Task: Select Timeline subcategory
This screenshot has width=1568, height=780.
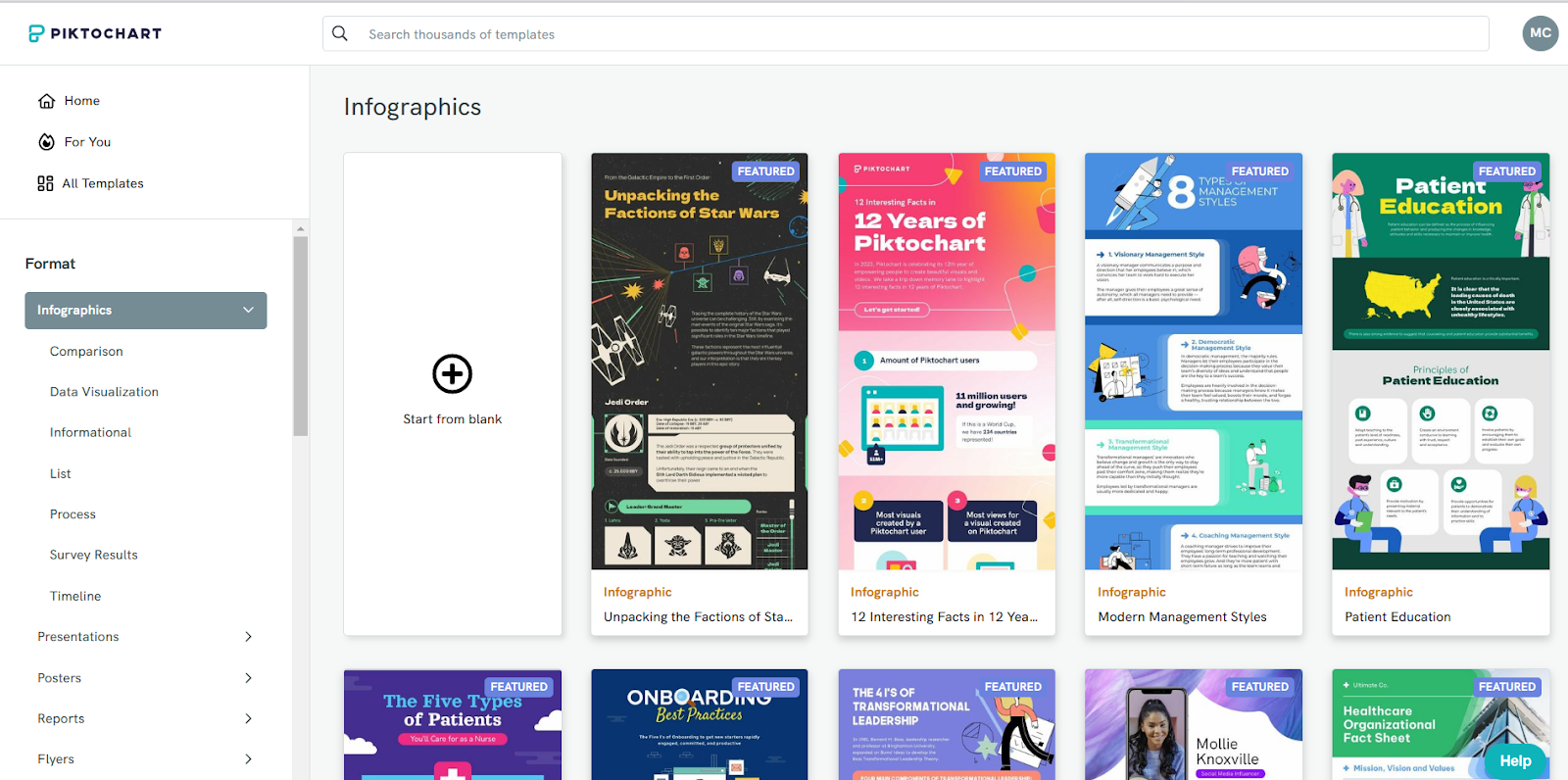Action: point(75,596)
